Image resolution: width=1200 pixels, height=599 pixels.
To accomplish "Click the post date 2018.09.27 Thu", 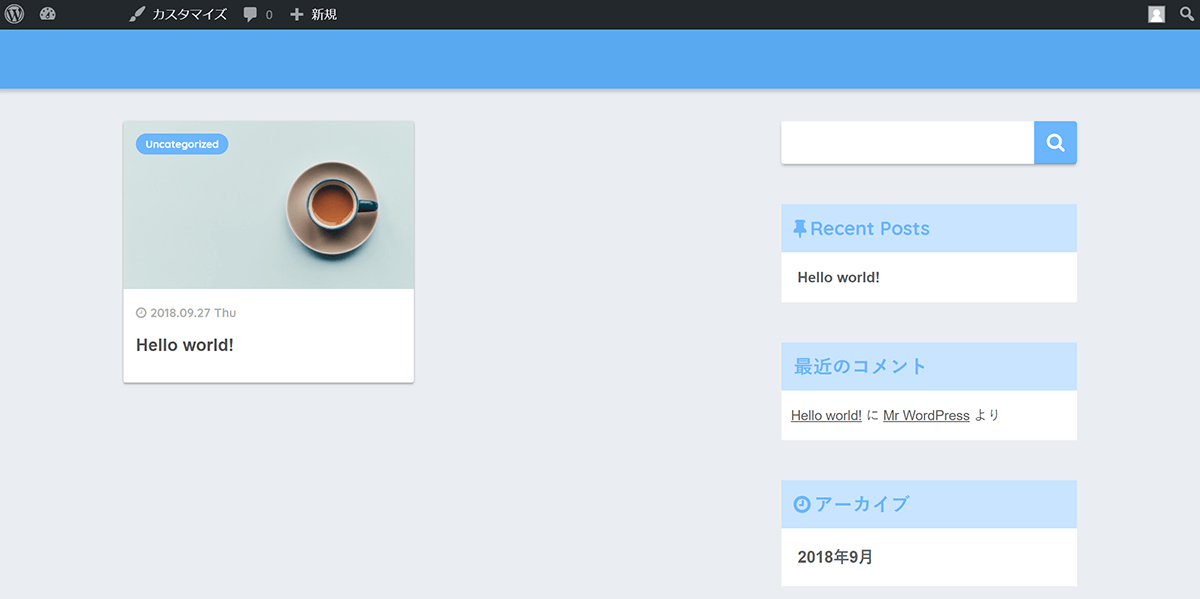I will (x=193, y=313).
